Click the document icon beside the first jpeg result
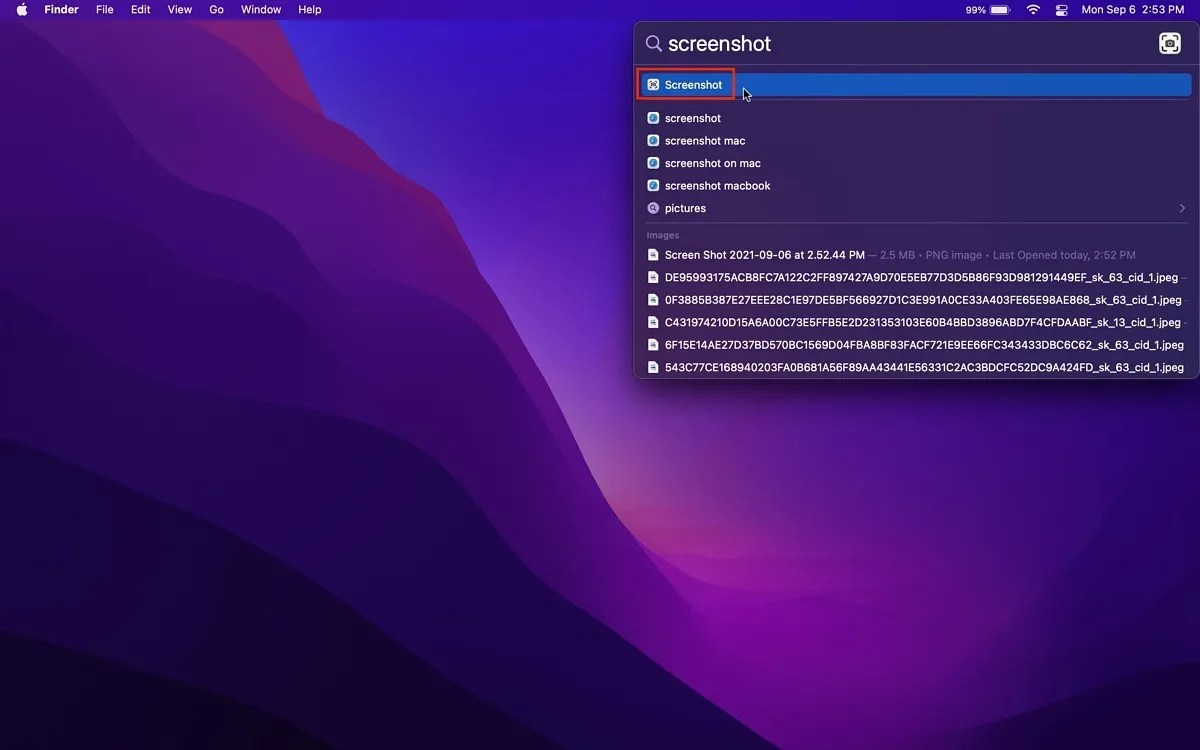 653,277
